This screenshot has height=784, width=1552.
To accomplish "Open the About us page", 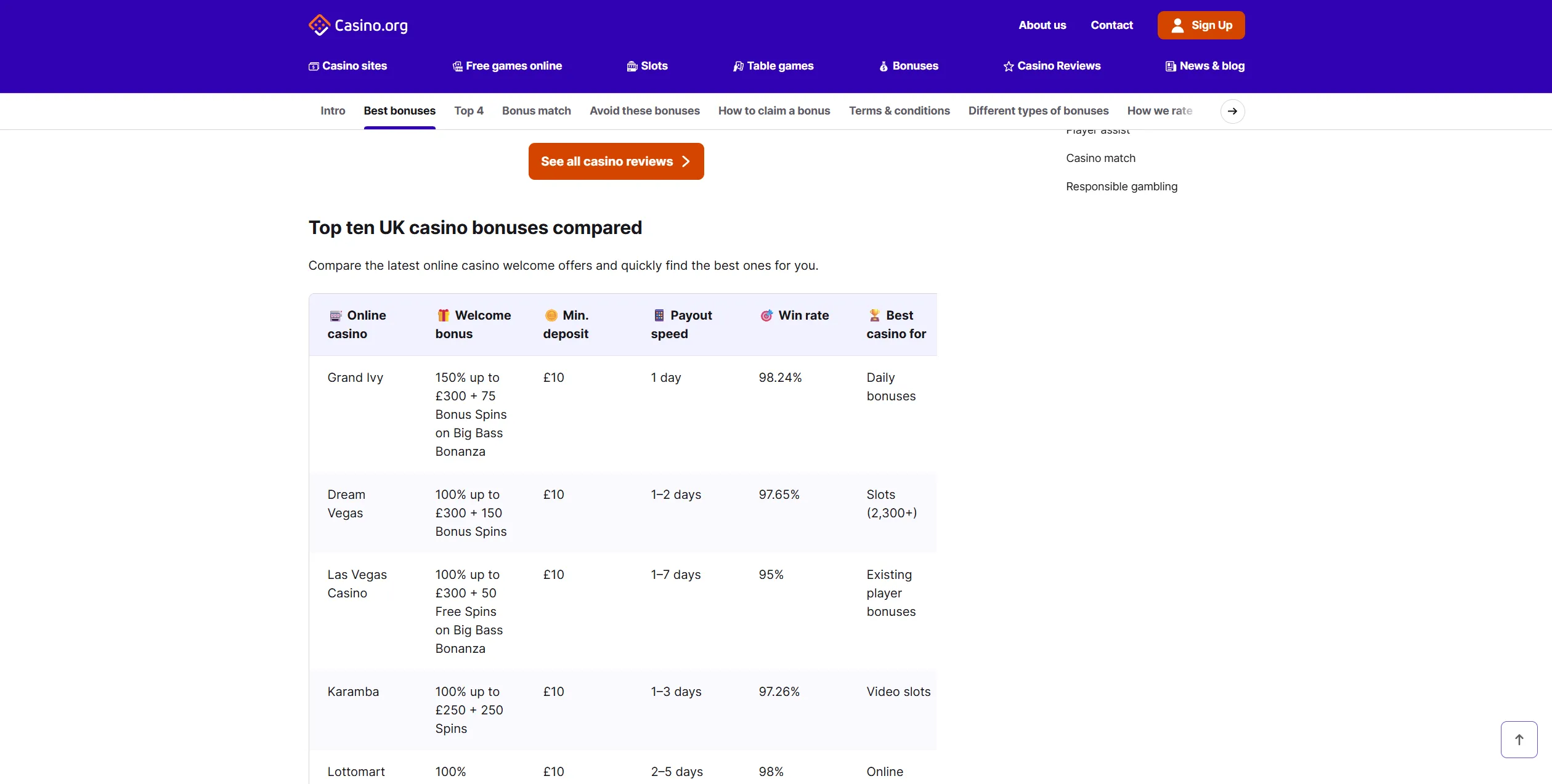I will coord(1042,25).
